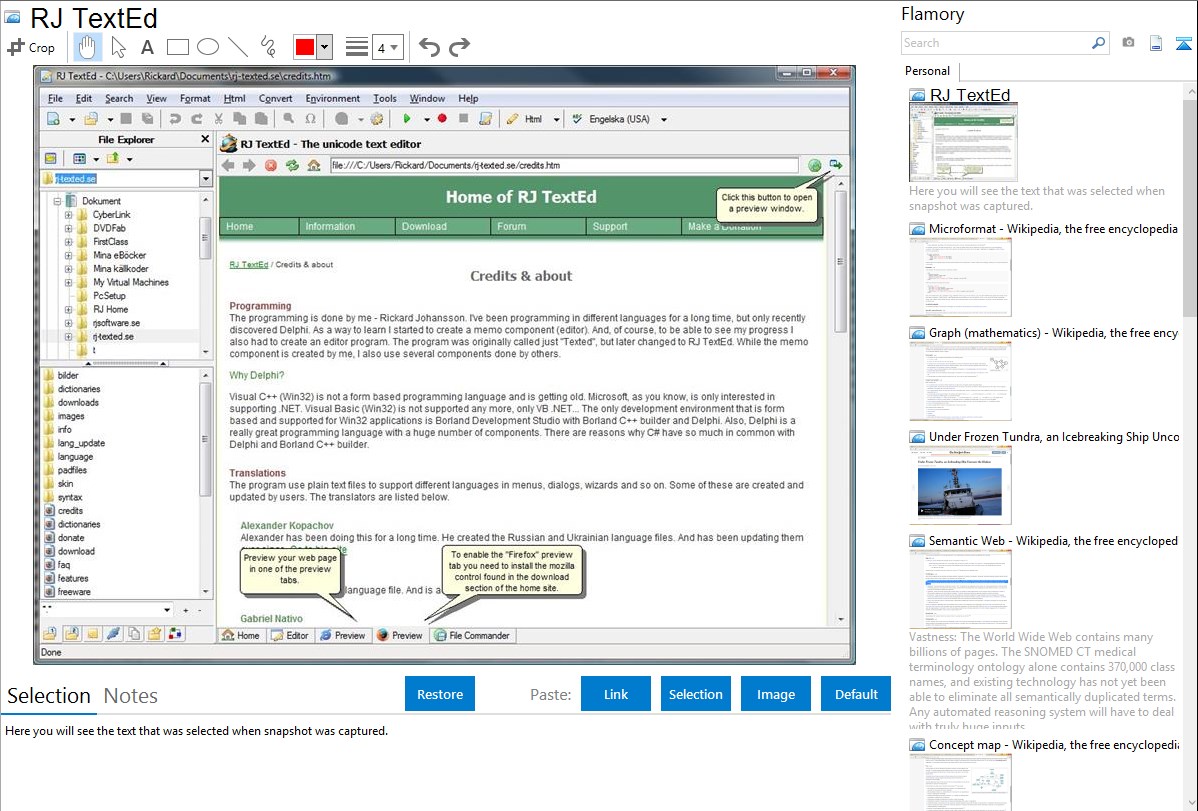
Task: Click the magnifier search icon
Action: (1098, 43)
